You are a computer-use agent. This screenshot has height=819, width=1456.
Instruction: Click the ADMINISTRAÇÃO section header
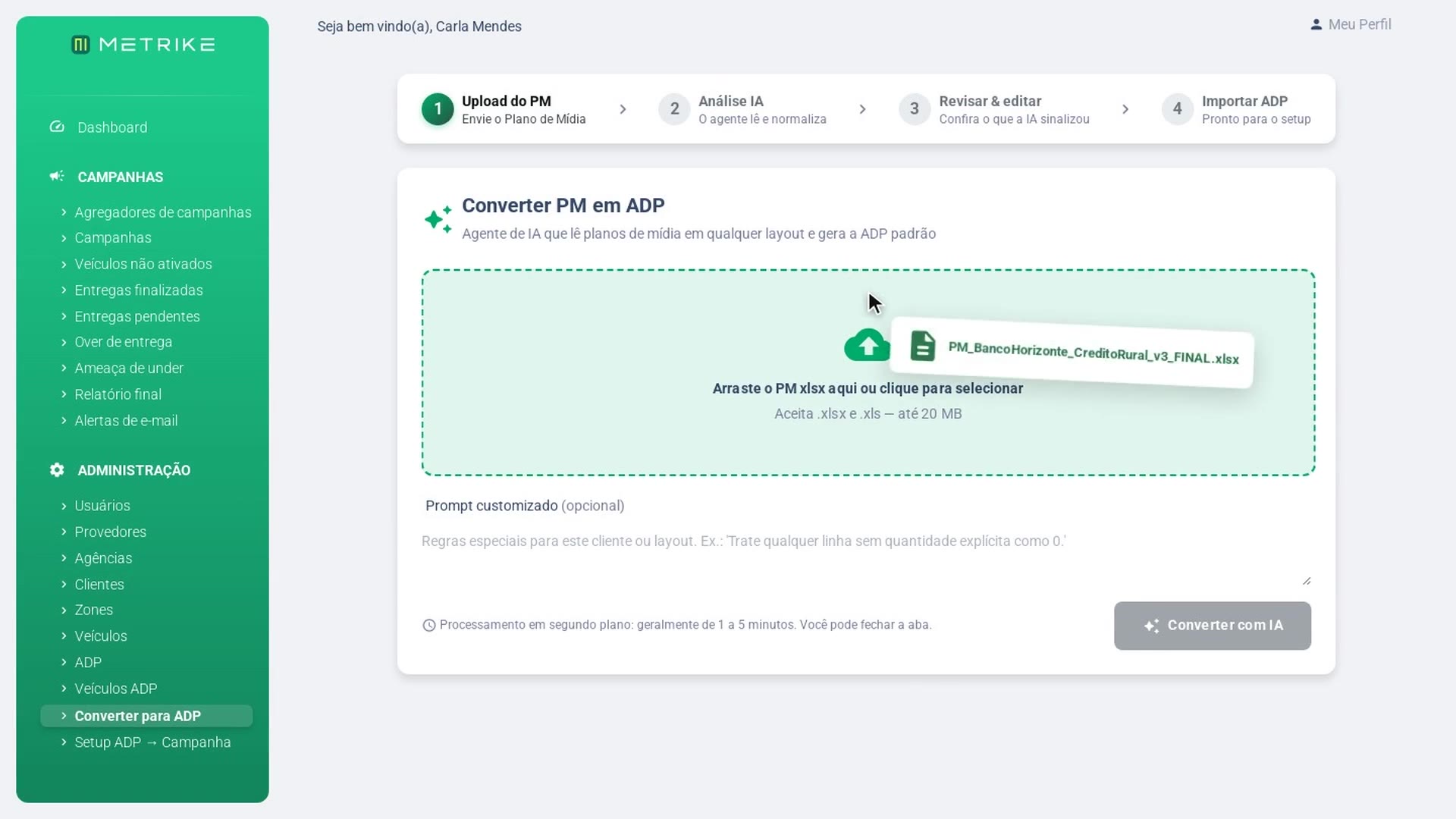click(134, 470)
